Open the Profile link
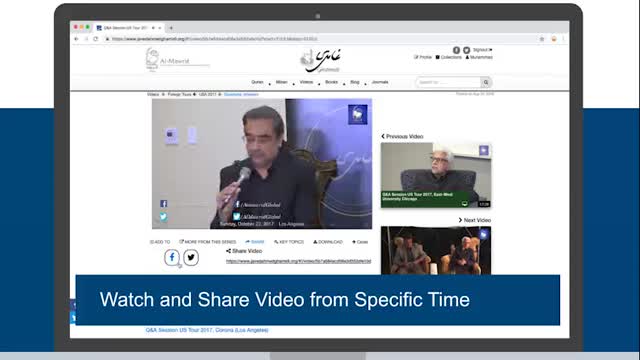Screen dimensions: 640x360 tap(423, 57)
